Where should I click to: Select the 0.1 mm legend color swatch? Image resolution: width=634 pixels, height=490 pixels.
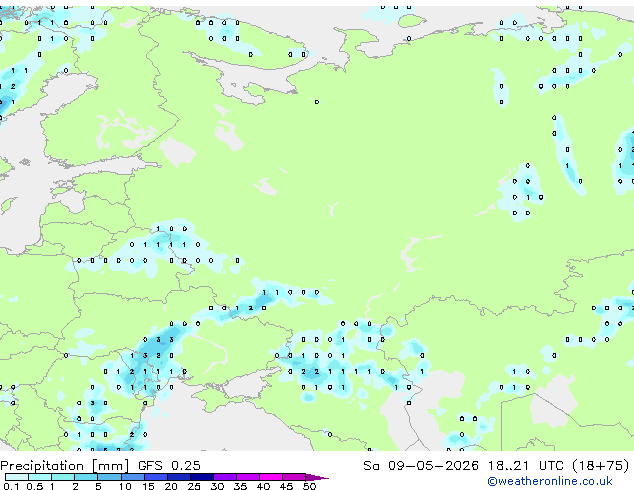point(17,477)
